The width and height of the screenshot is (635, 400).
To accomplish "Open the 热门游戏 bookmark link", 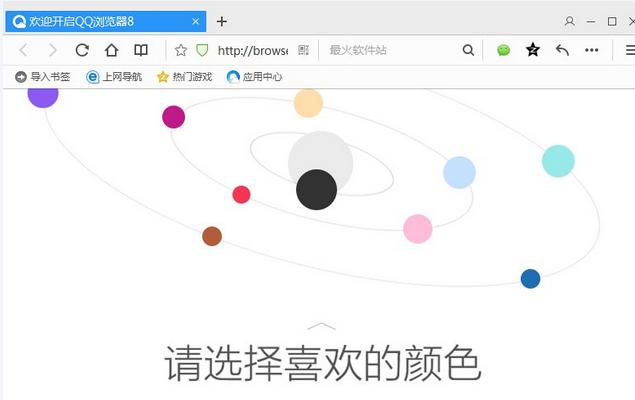I will coord(184,76).
